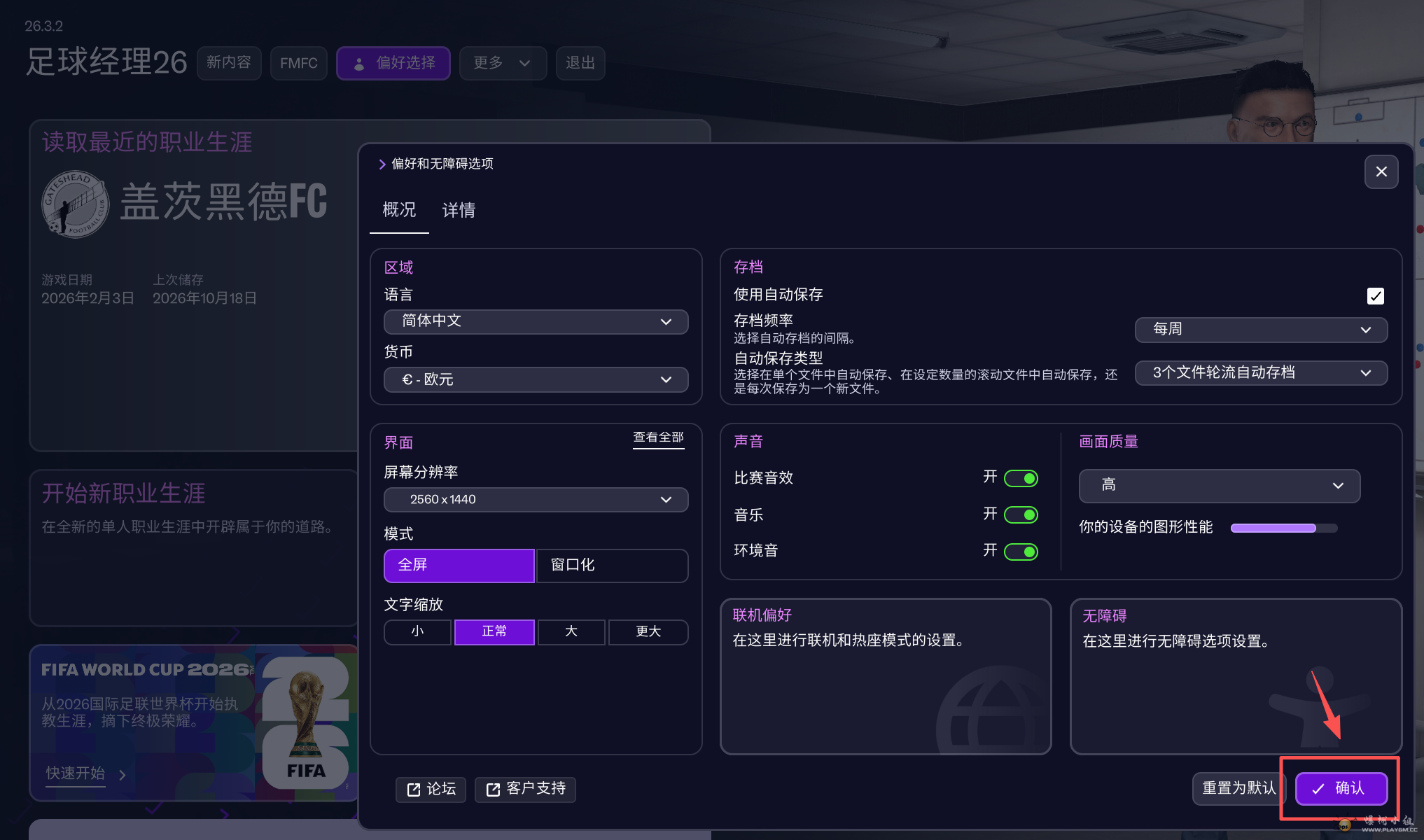Open the 画面质量 高 dropdown
The image size is (1424, 840).
point(1219,485)
